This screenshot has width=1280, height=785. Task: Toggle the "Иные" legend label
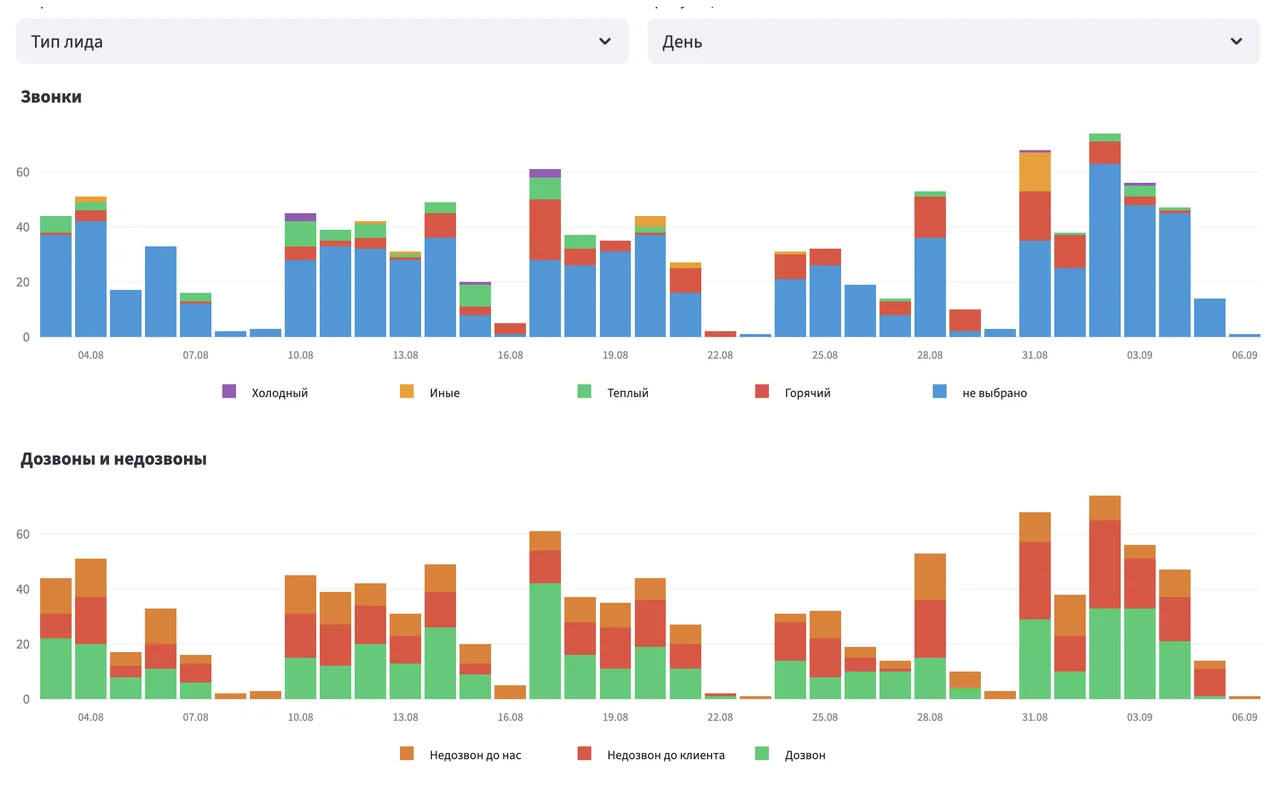[x=445, y=393]
